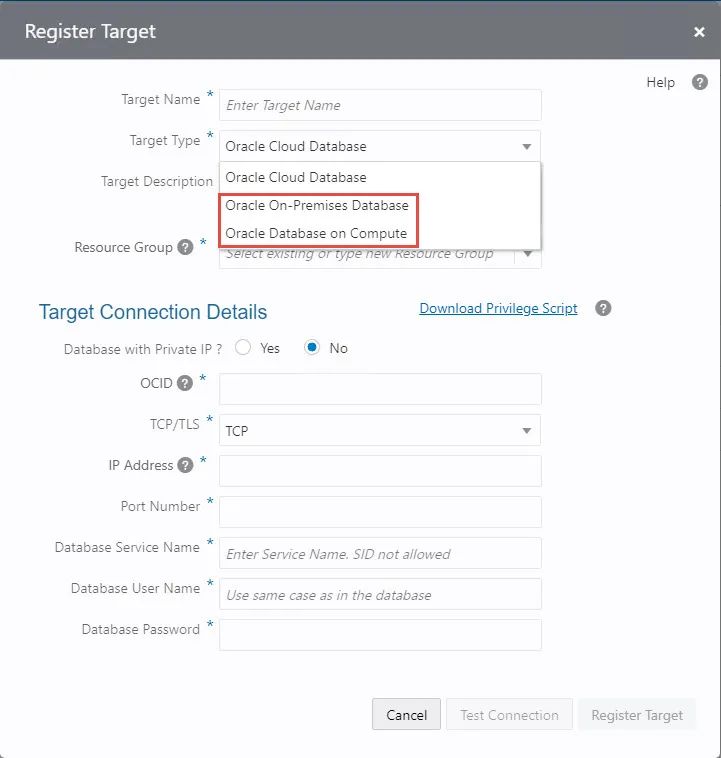Image resolution: width=721 pixels, height=758 pixels.
Task: Click the Help question mark icon
Action: [700, 83]
